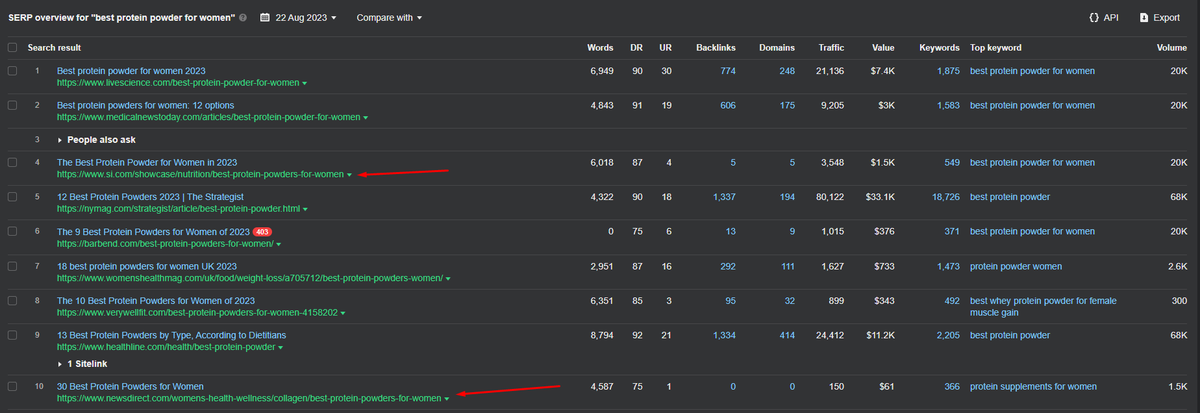Expand the 1 Sitelink row
This screenshot has height=413, width=1200.
point(85,364)
